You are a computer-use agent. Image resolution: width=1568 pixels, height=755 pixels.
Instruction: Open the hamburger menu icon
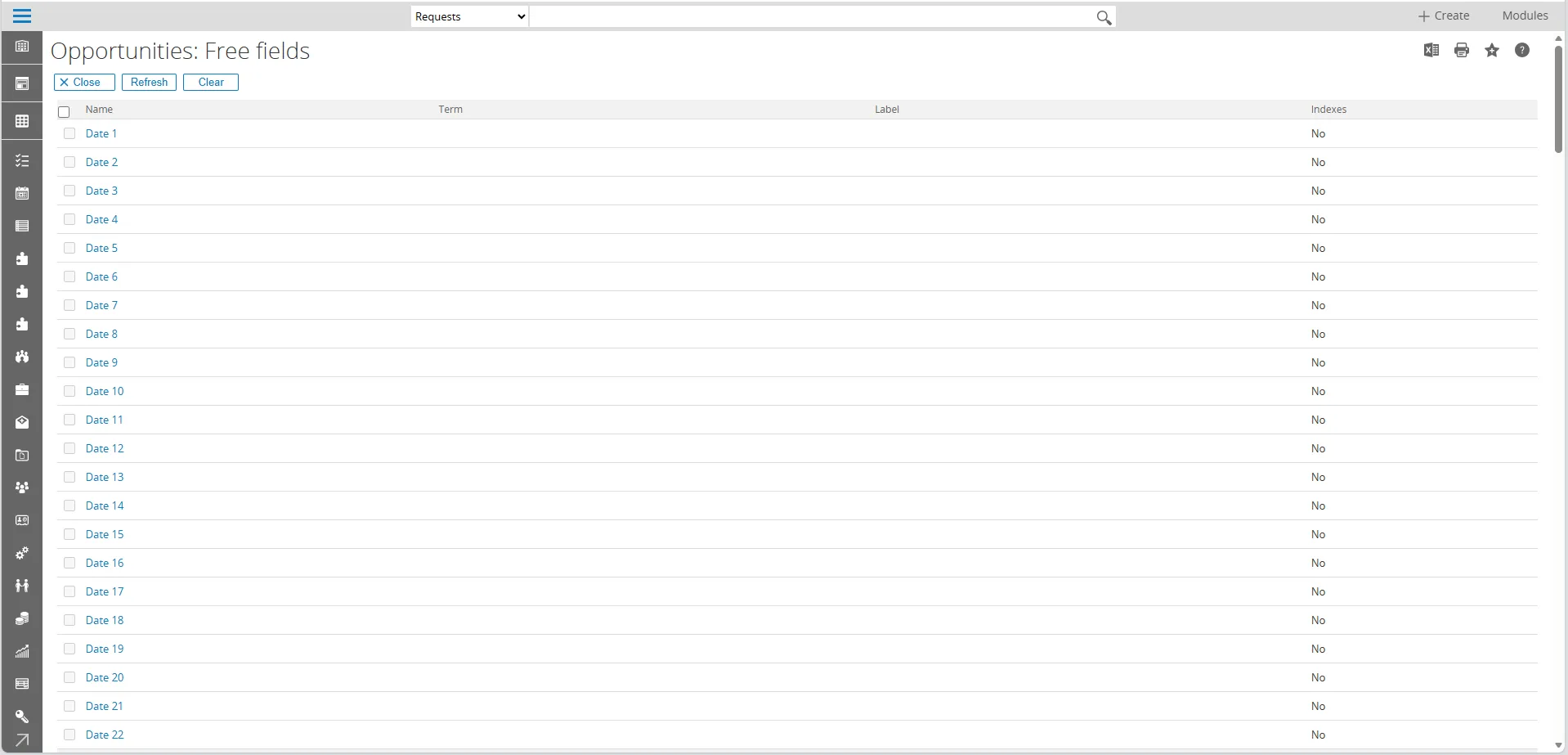click(x=22, y=16)
